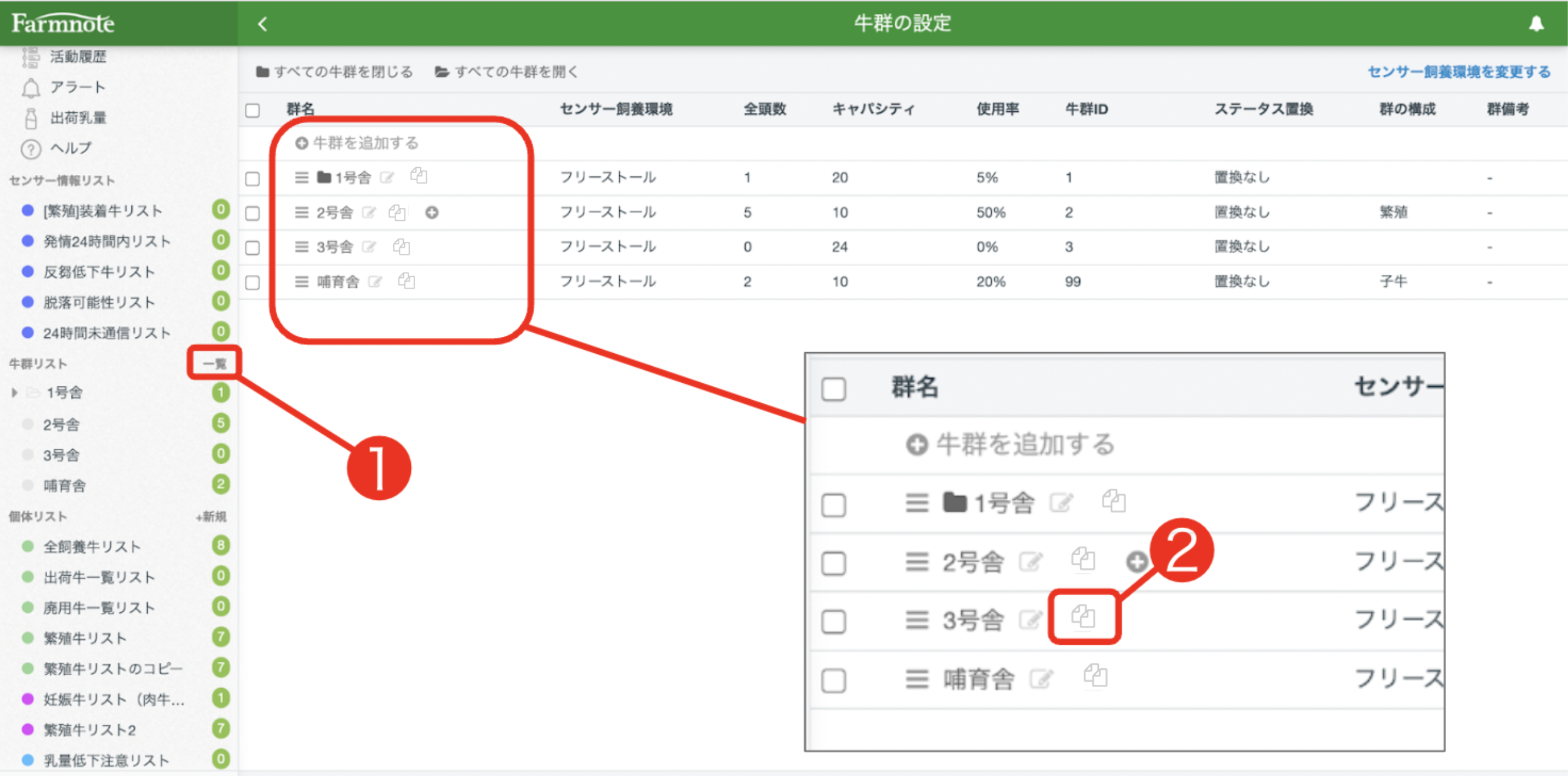Image resolution: width=1568 pixels, height=776 pixels.
Task: Check the checkbox for 1号舎 row
Action: (x=253, y=178)
